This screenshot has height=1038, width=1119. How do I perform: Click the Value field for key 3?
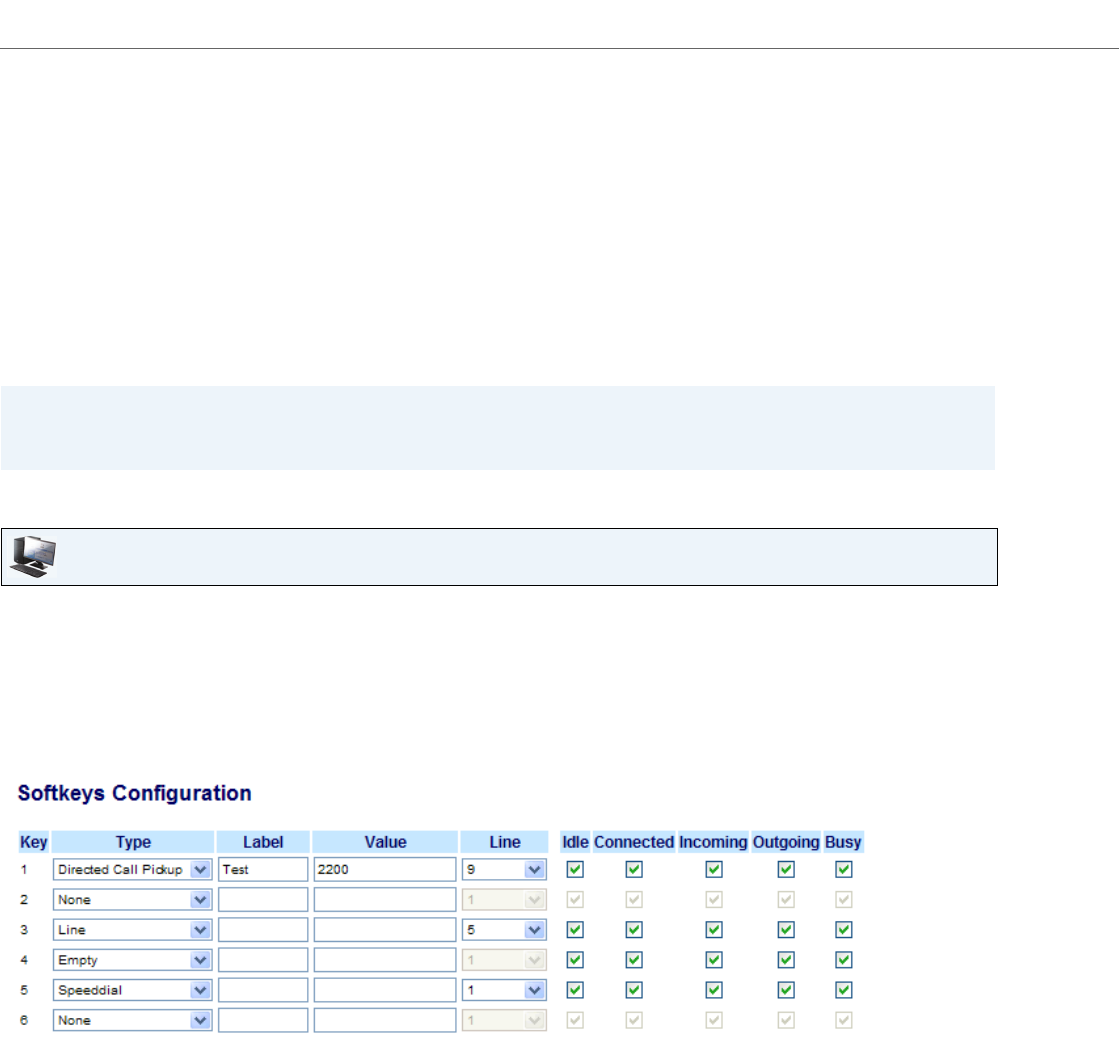(x=384, y=930)
